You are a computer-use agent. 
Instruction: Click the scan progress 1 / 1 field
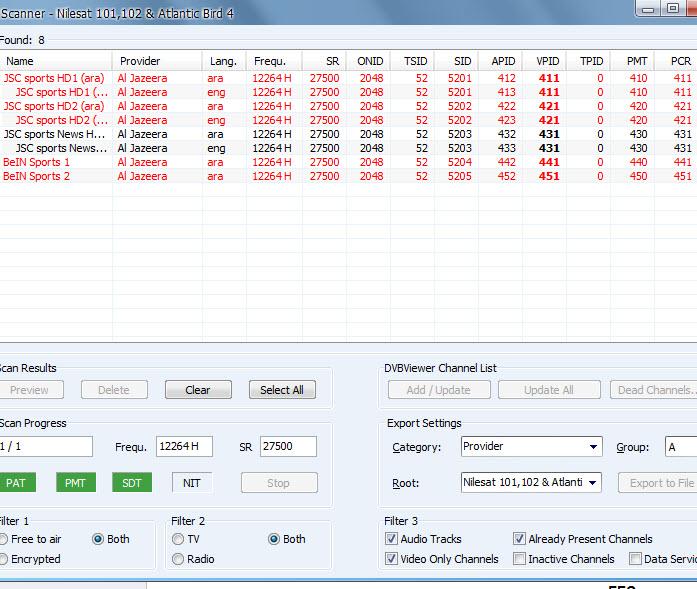click(46, 446)
